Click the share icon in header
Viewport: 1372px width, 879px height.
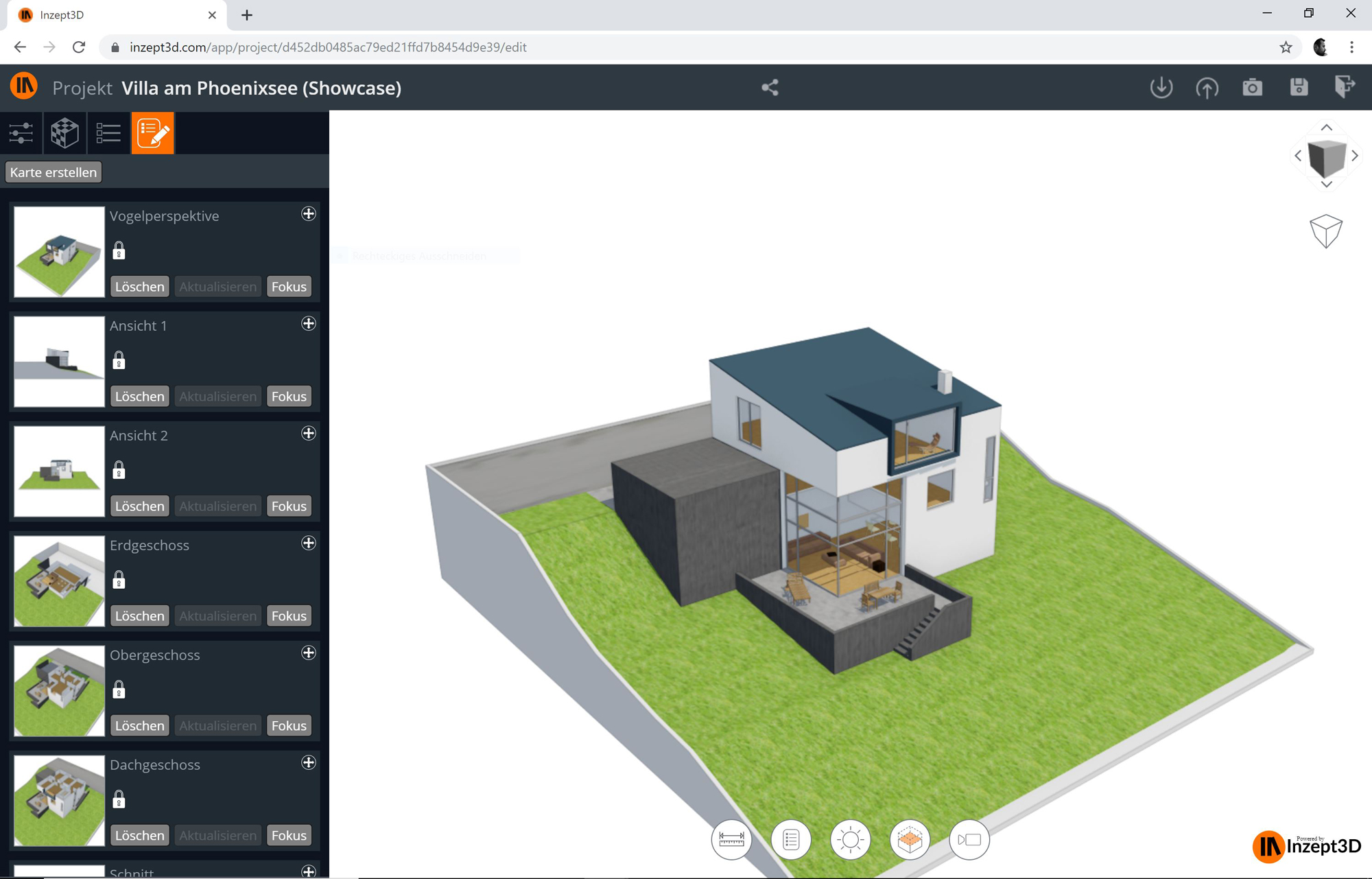coord(770,87)
